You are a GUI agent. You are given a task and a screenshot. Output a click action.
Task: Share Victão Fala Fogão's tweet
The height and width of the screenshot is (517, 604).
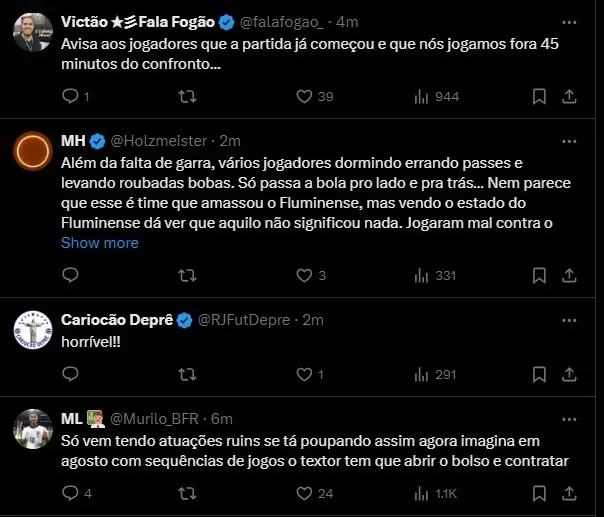[x=568, y=96]
